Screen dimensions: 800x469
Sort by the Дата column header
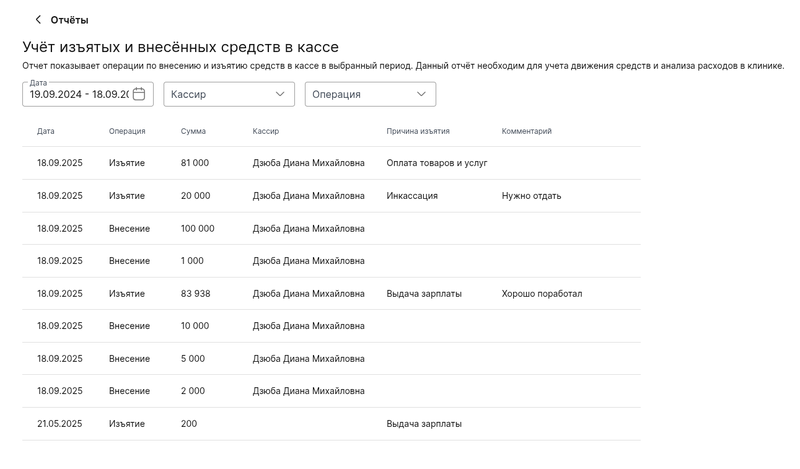pyautogui.click(x=46, y=131)
